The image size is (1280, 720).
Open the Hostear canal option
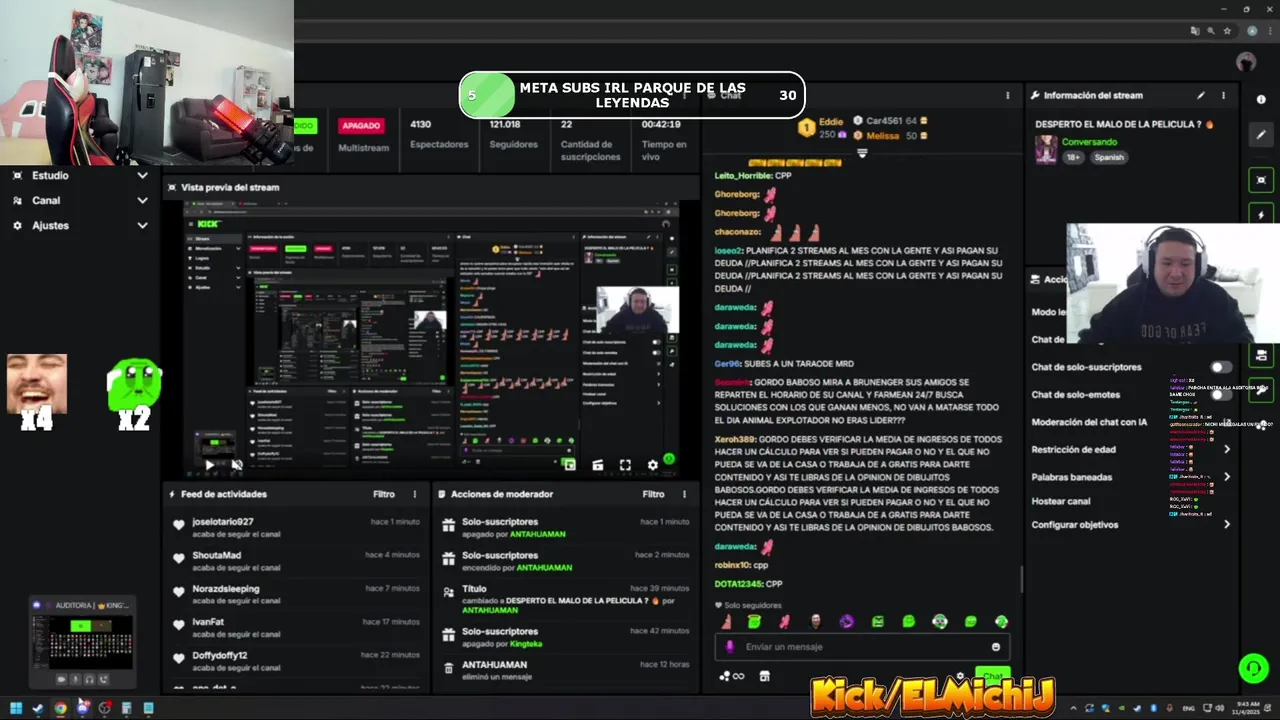[1060, 501]
